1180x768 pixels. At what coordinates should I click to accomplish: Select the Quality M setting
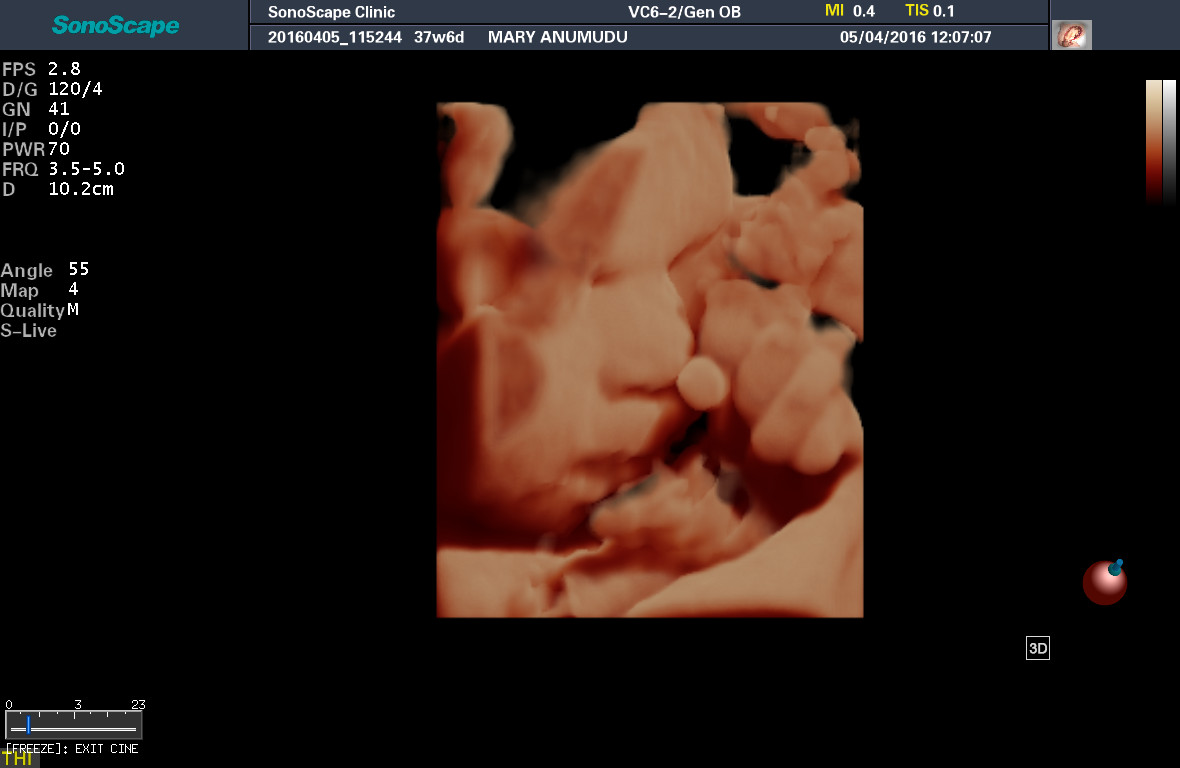(40, 310)
